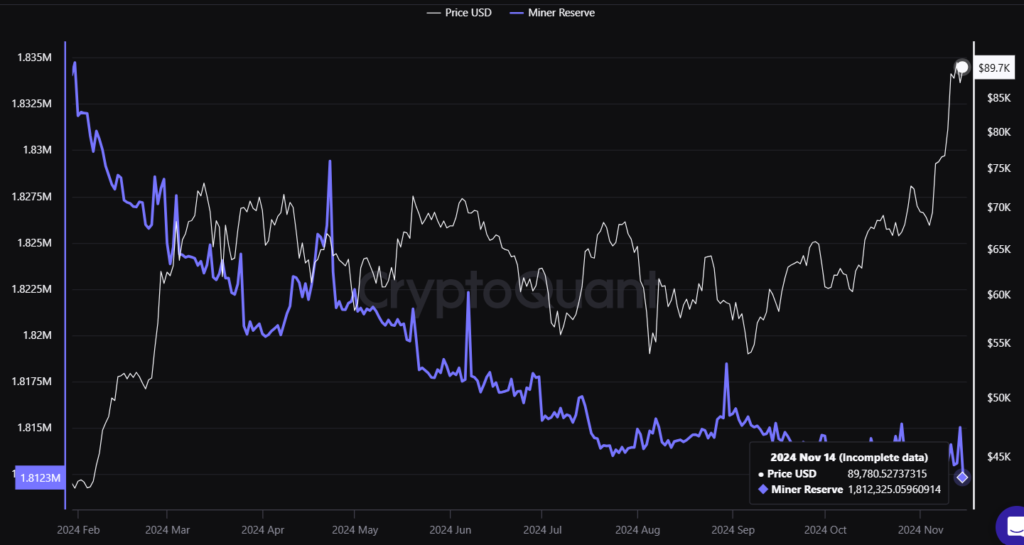1024x545 pixels.
Task: Click the Miner Reserve value in tooltip
Action: click(893, 489)
